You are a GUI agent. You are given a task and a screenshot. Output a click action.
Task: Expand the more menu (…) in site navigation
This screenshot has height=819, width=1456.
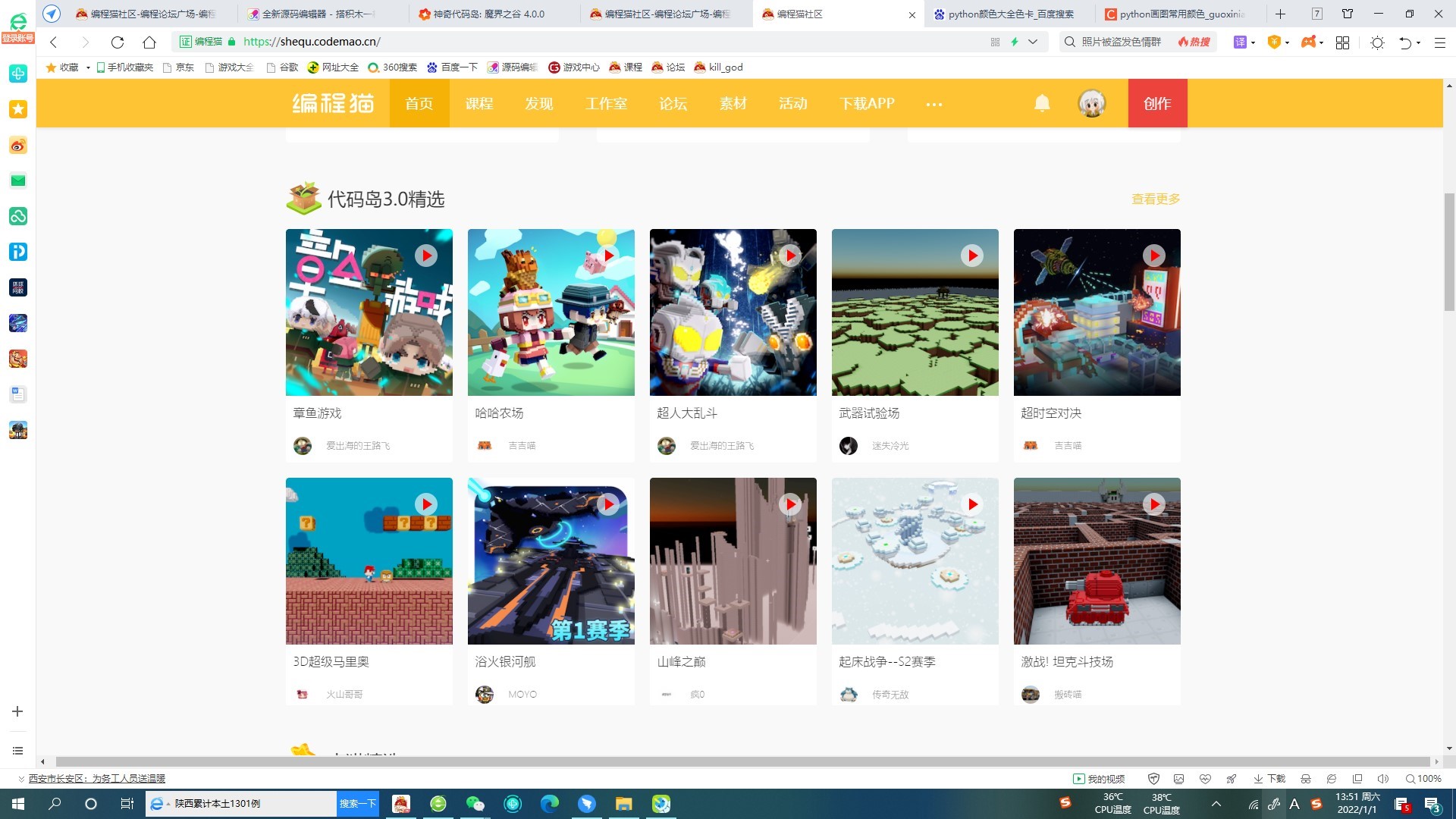[x=934, y=104]
